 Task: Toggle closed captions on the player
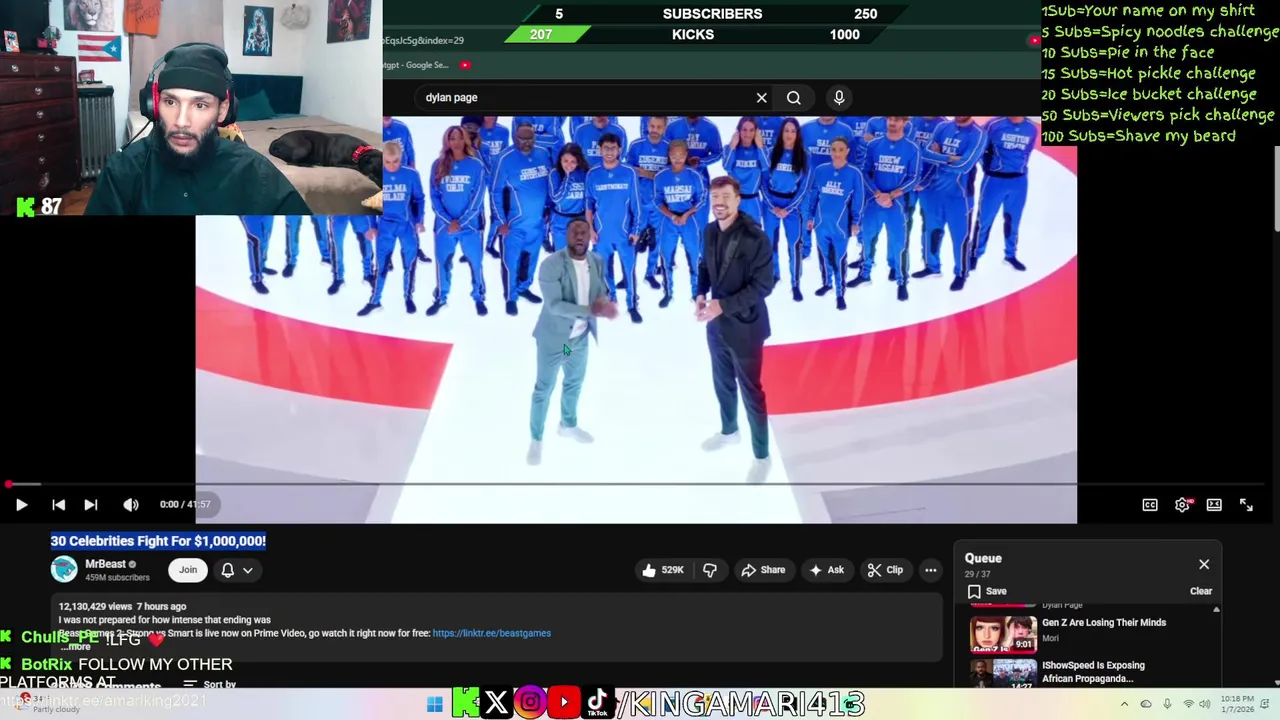click(x=1150, y=505)
